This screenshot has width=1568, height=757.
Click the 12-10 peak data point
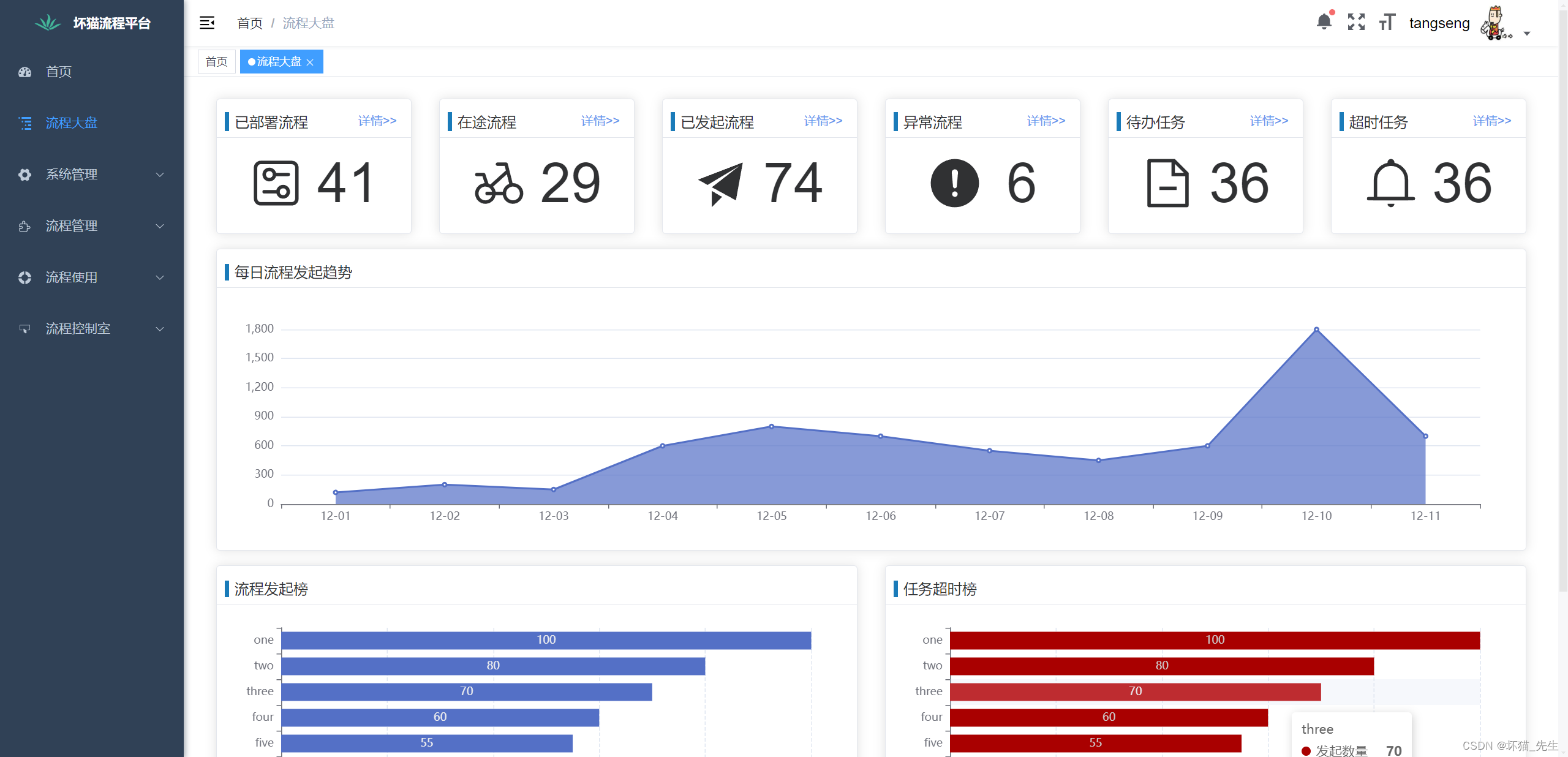pyautogui.click(x=1316, y=330)
